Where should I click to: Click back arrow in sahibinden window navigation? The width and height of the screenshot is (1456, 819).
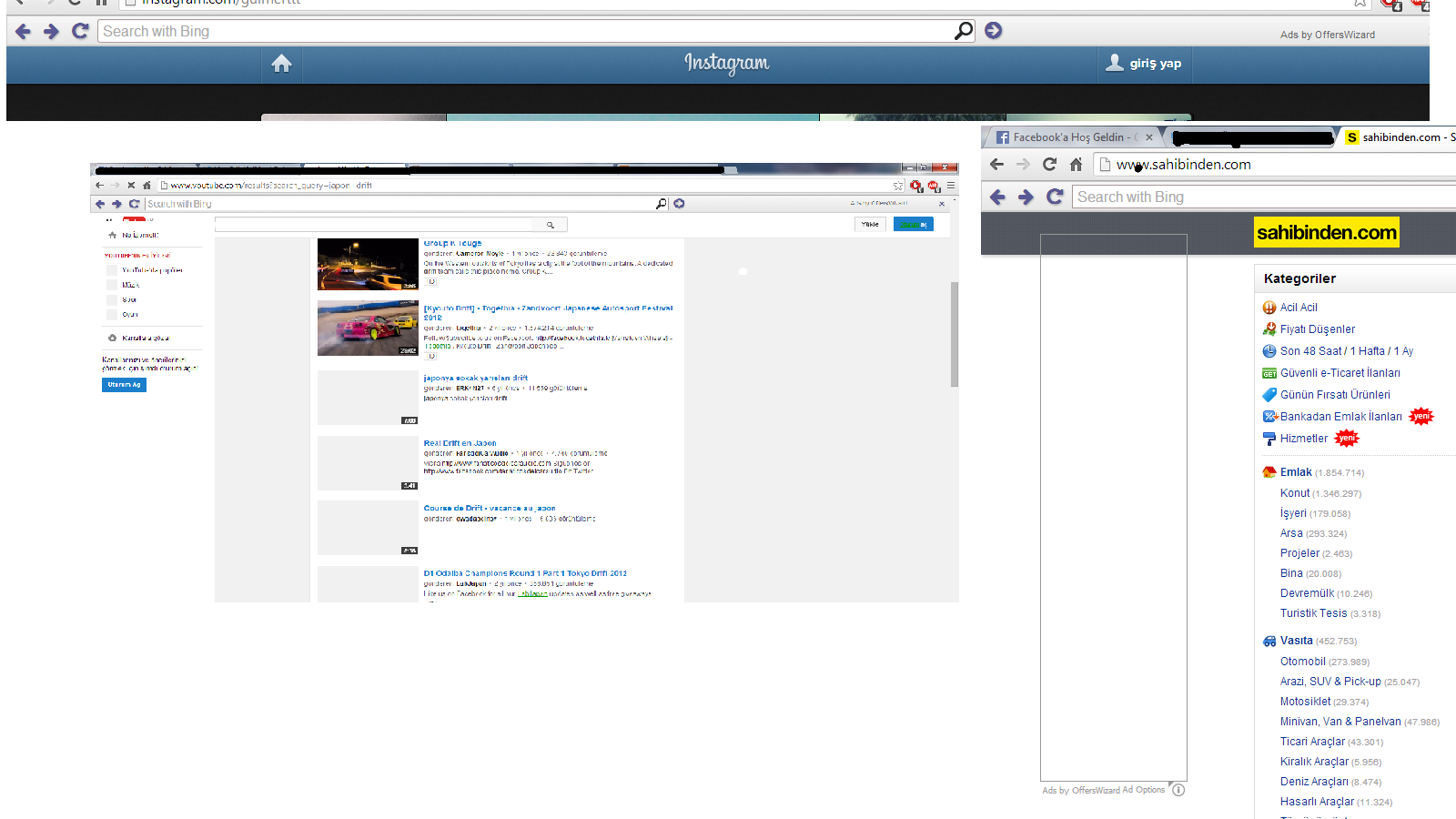(x=996, y=165)
